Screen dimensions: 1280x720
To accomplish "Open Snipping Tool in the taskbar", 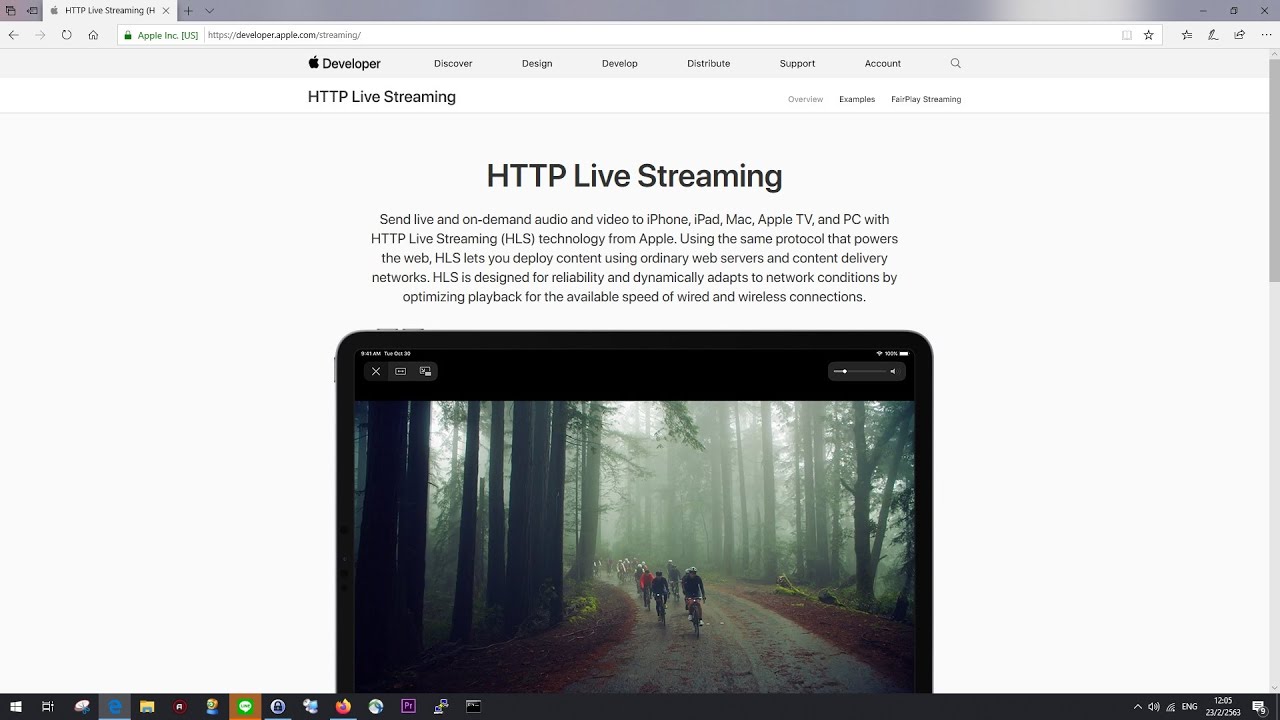I will click(83, 706).
